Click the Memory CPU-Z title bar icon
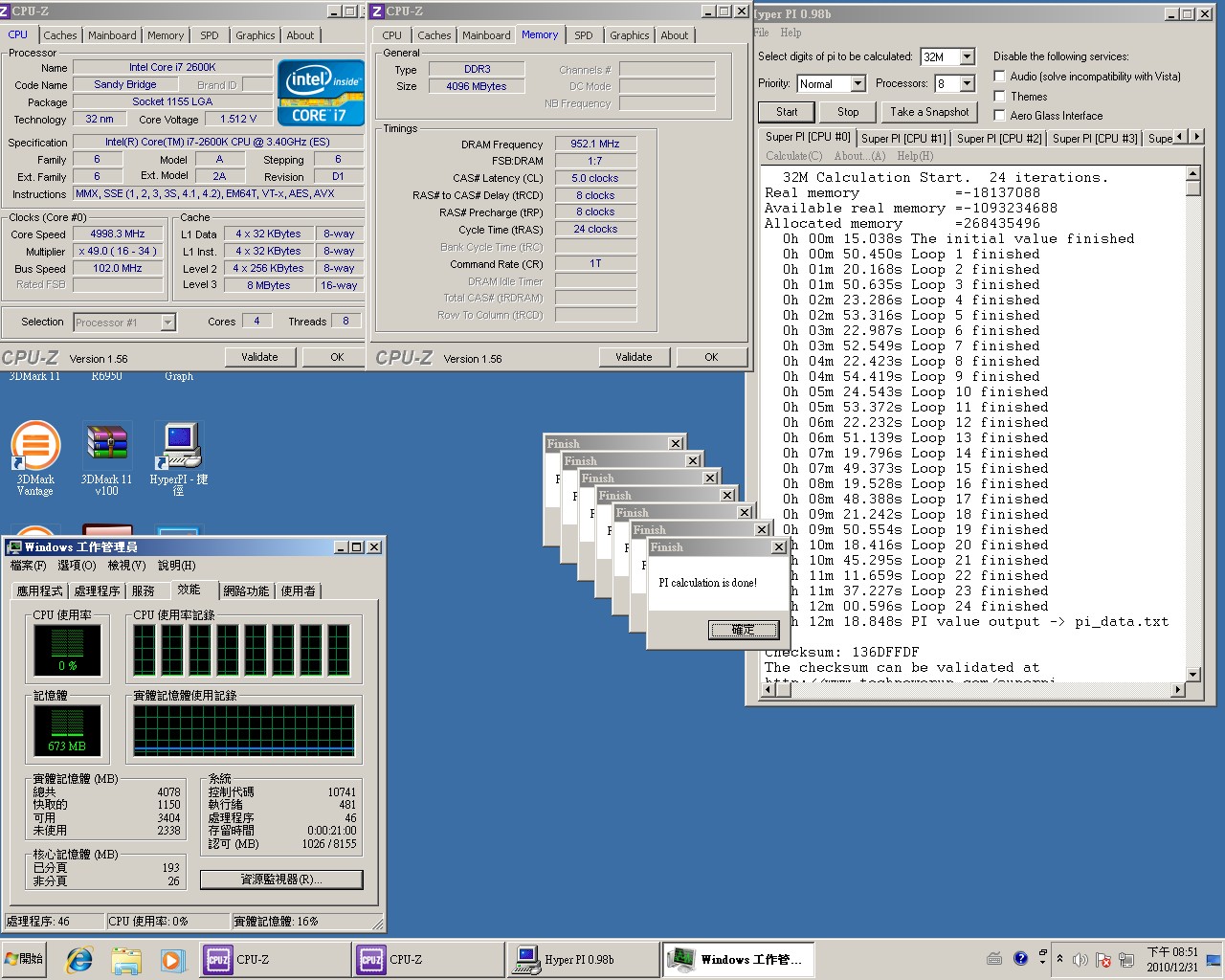This screenshot has height=980, width=1225. [377, 11]
